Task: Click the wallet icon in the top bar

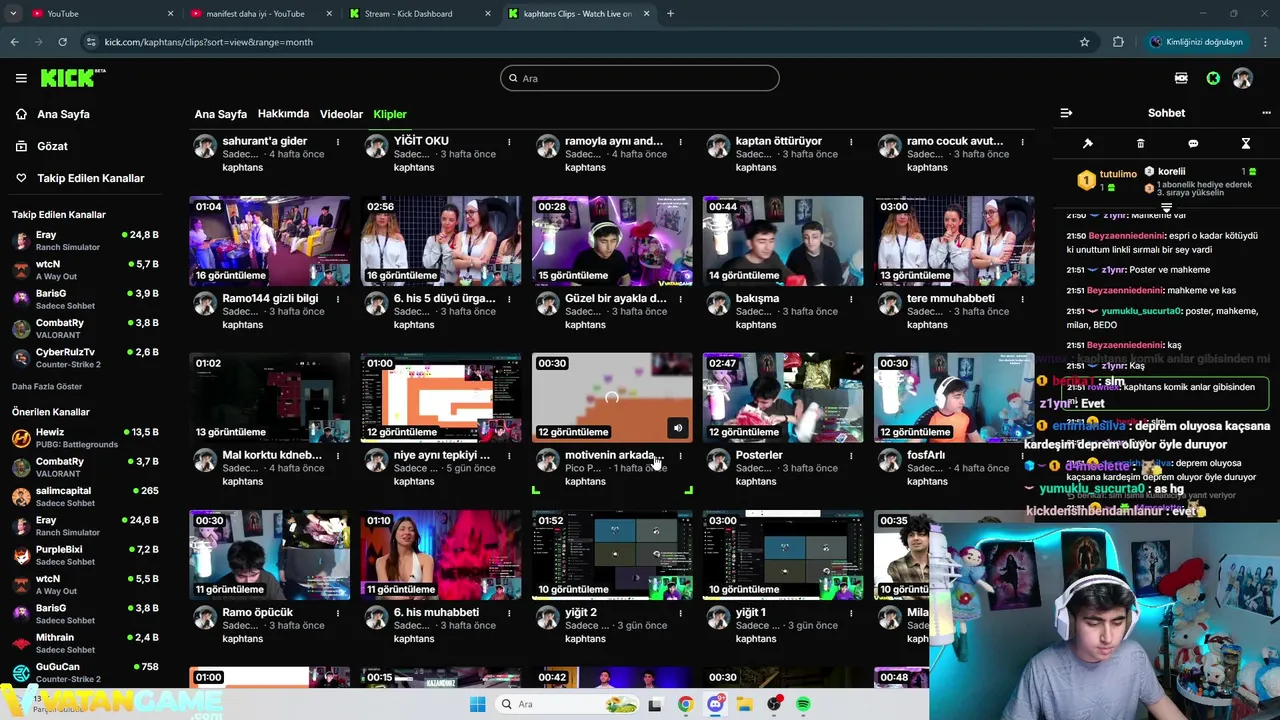Action: click(1181, 78)
